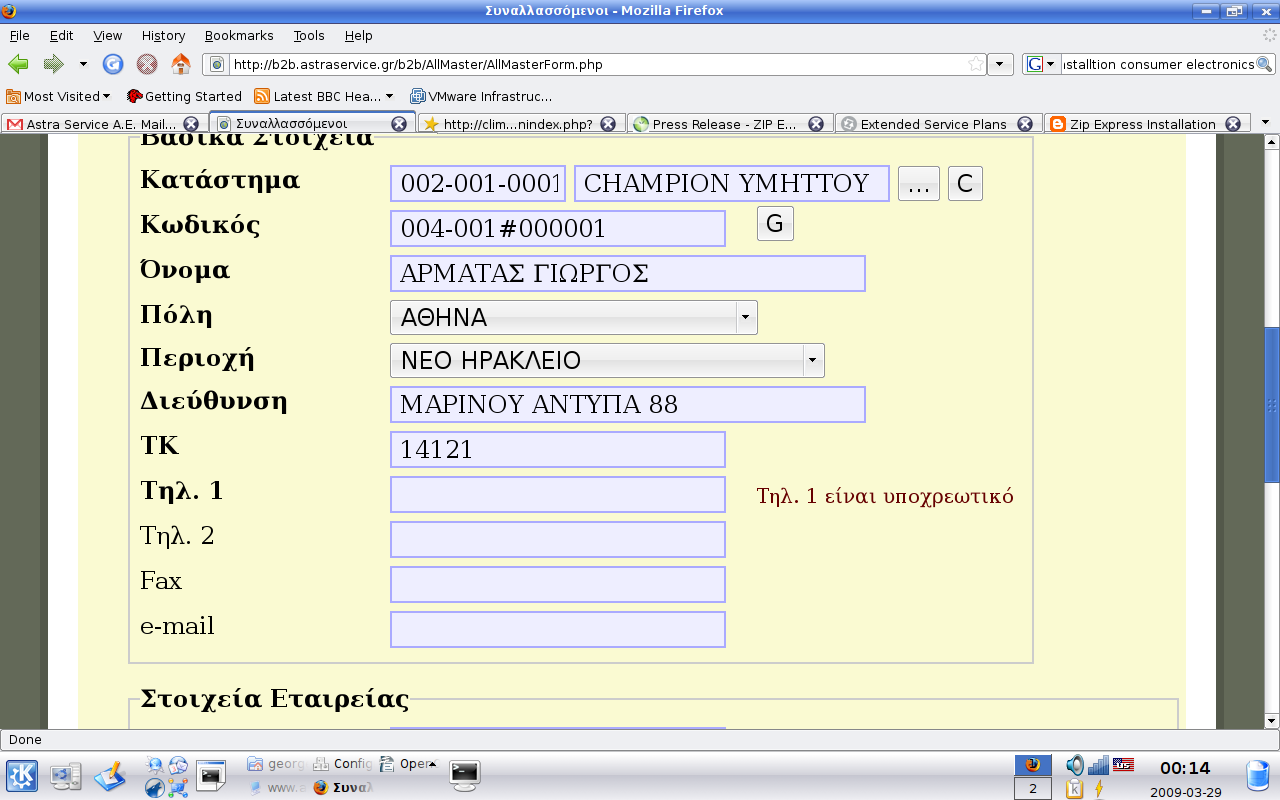Screen dimensions: 1280x800
Task: Expand the Latest BBC Headlines feed
Action: point(324,96)
